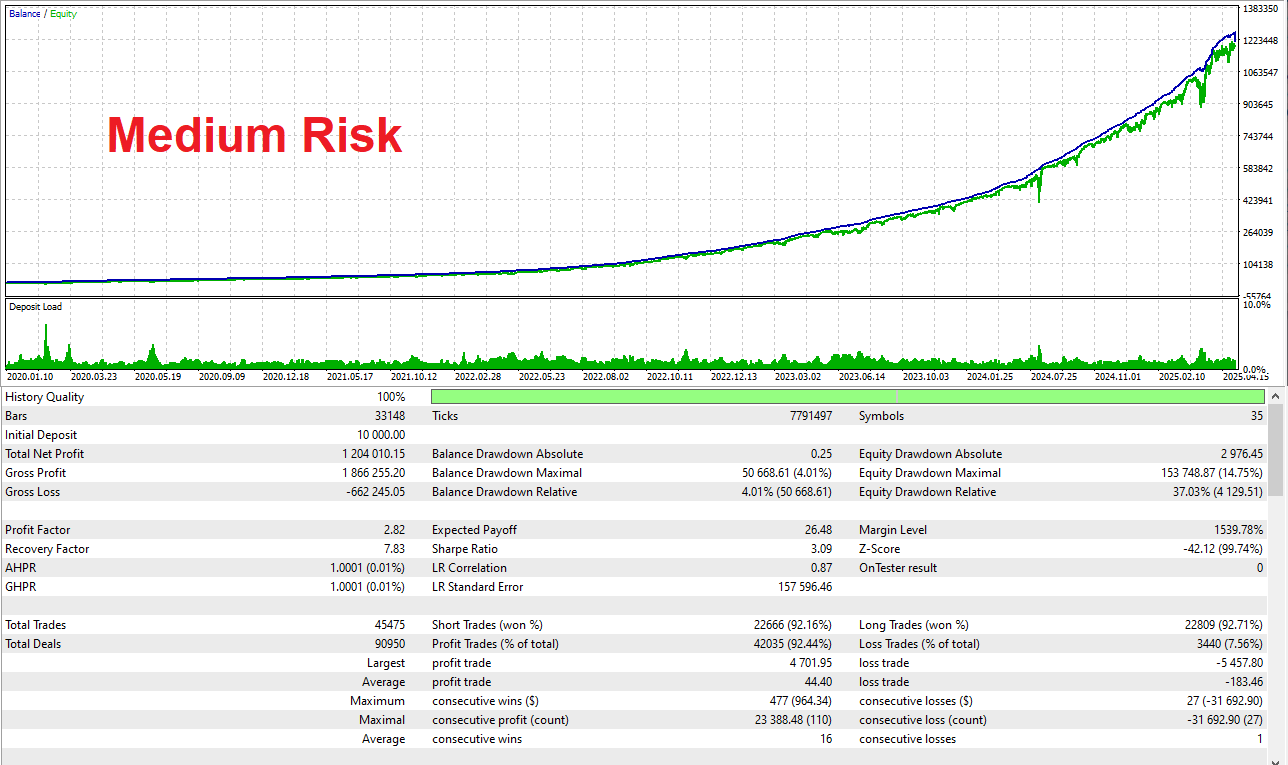Select the Equity legend label on chart

pyautogui.click(x=63, y=14)
